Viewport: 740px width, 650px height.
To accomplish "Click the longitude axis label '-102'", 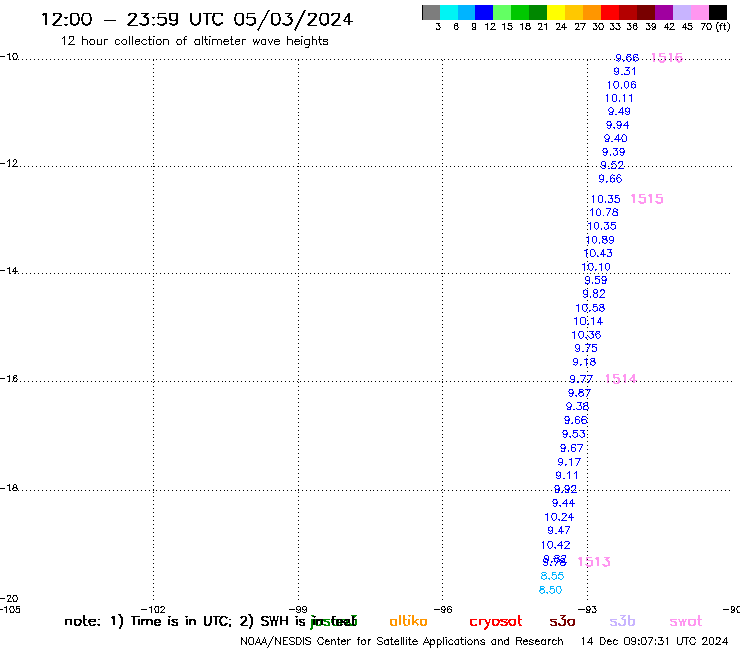I will (153, 609).
